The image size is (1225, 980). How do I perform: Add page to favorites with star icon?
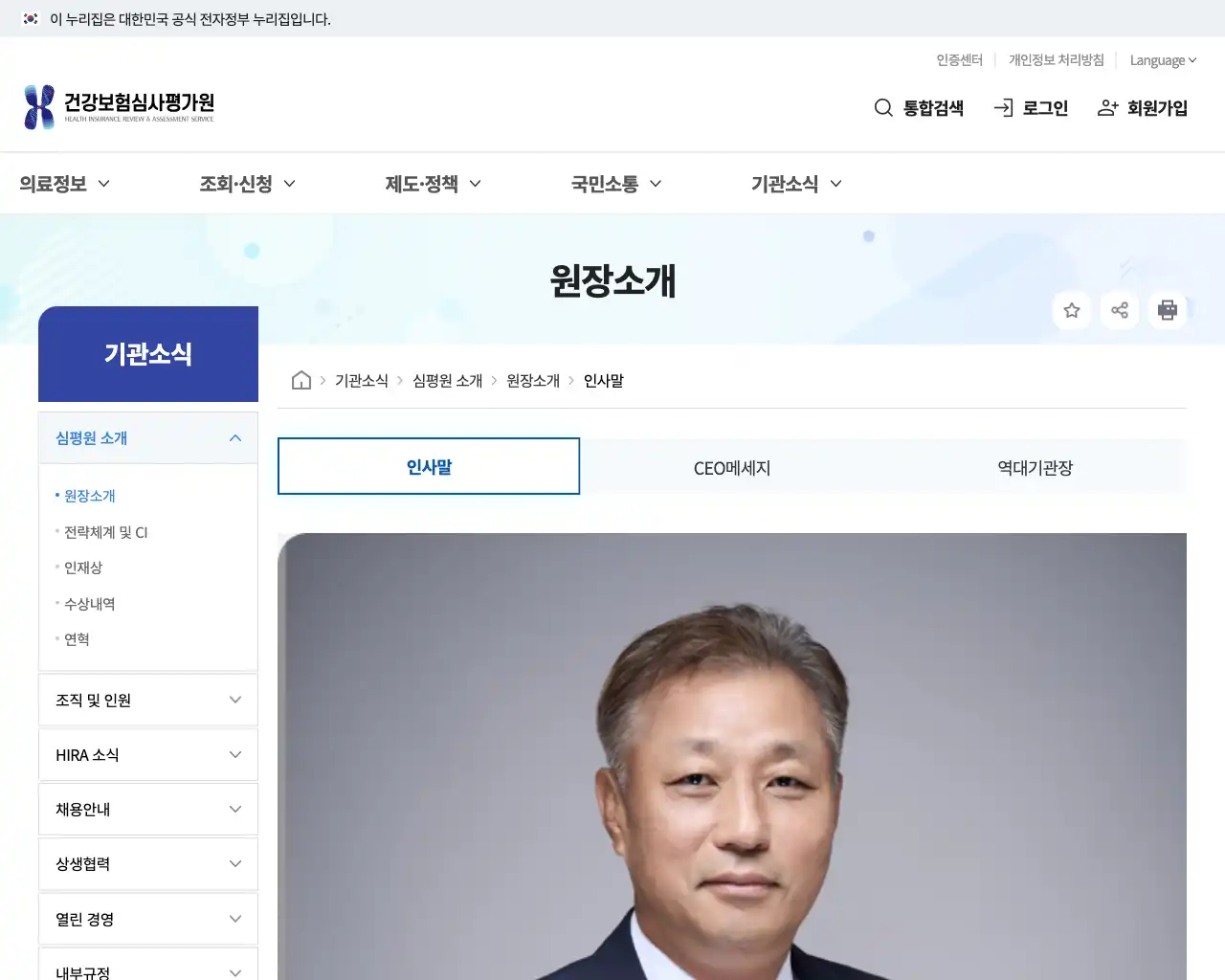[1072, 310]
